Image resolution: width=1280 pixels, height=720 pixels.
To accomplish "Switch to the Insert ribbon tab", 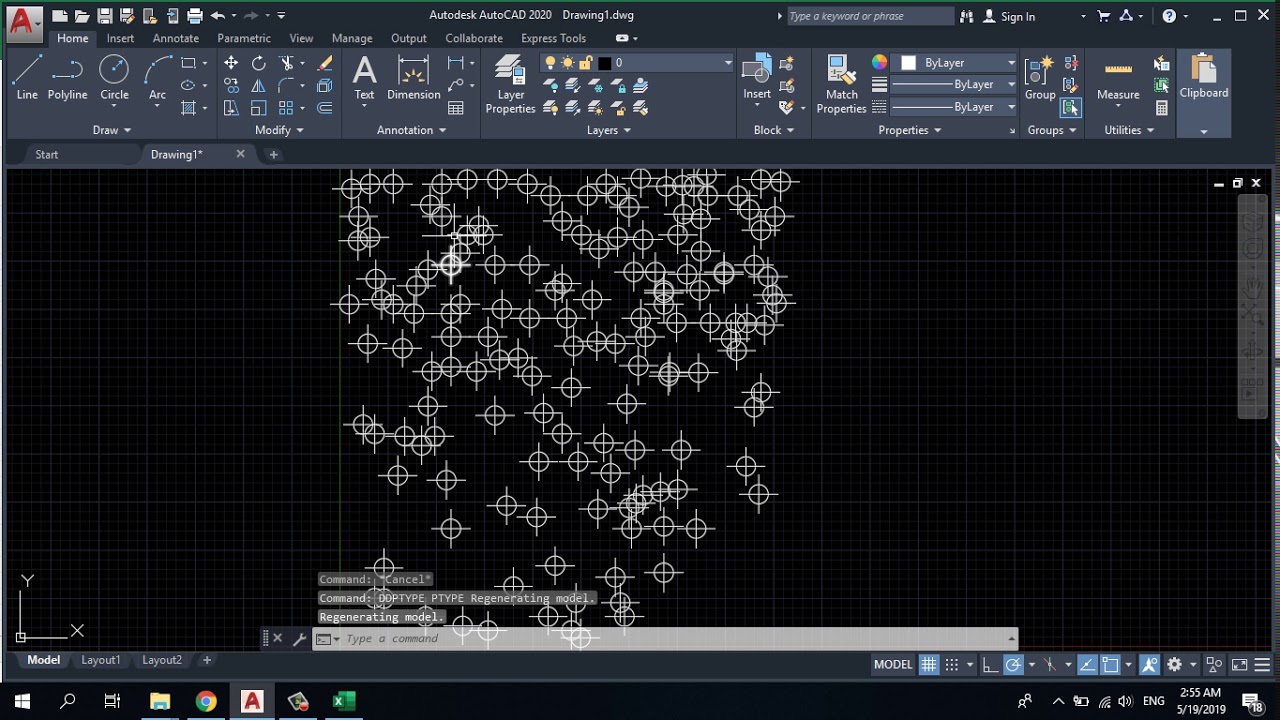I will (120, 38).
